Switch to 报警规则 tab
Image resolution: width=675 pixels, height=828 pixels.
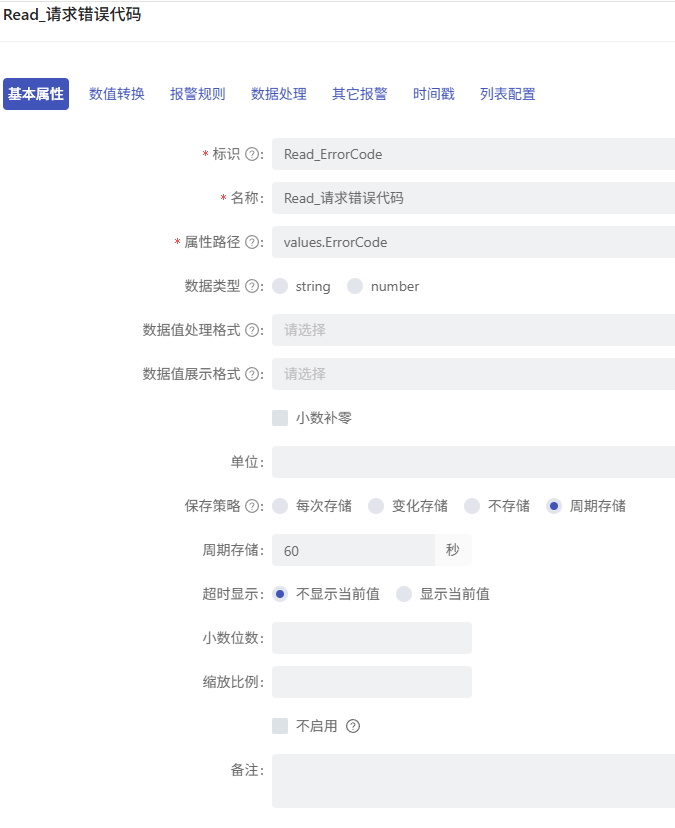click(198, 94)
